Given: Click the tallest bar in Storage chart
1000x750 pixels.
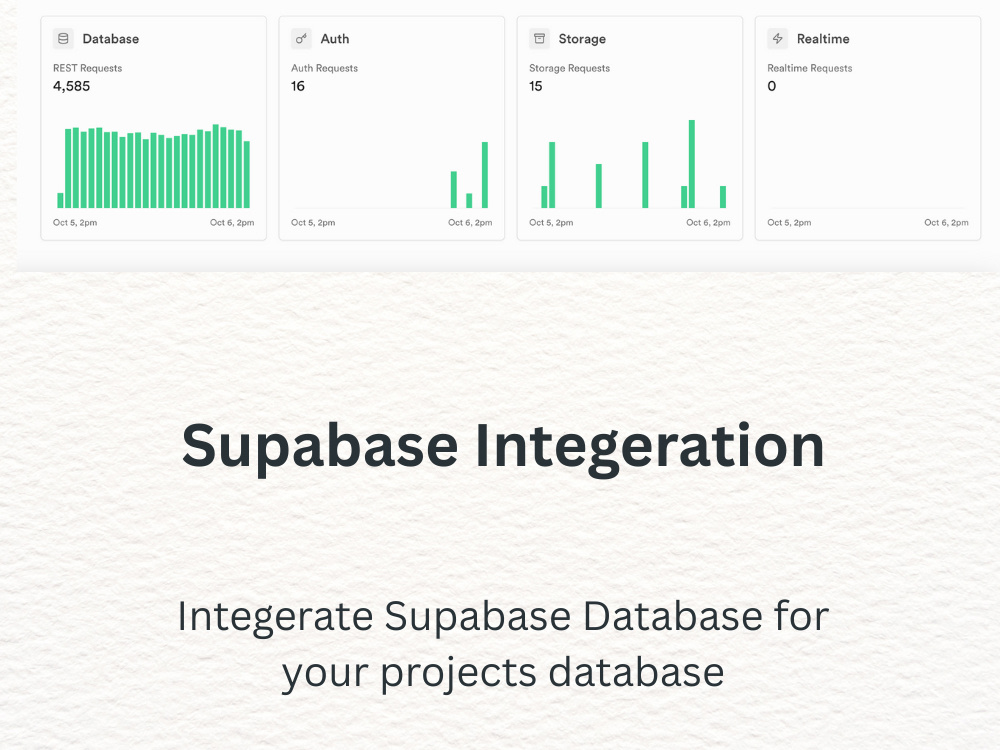Looking at the screenshot, I should pos(691,164).
